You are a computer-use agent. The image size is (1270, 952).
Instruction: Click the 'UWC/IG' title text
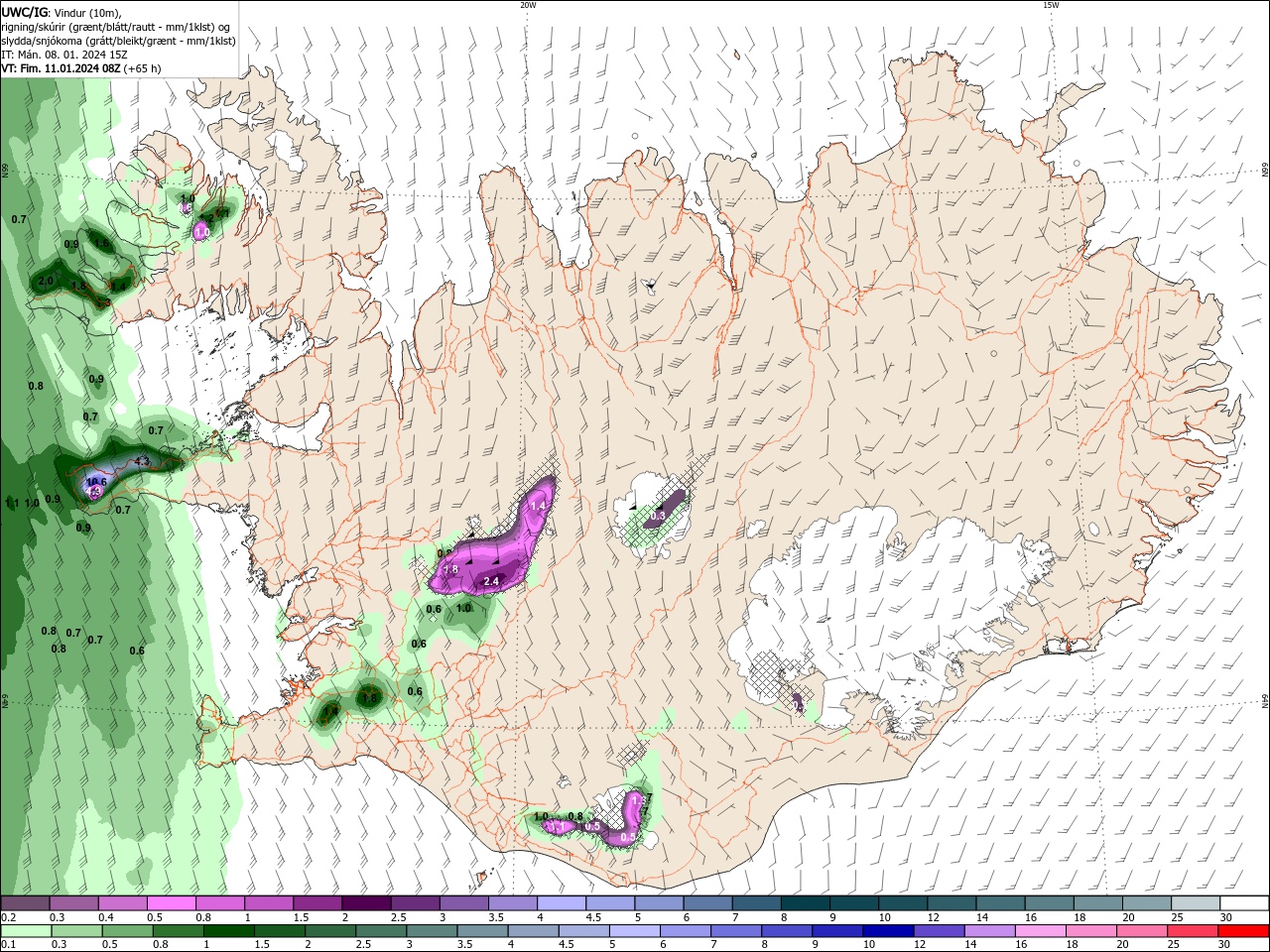[24, 12]
